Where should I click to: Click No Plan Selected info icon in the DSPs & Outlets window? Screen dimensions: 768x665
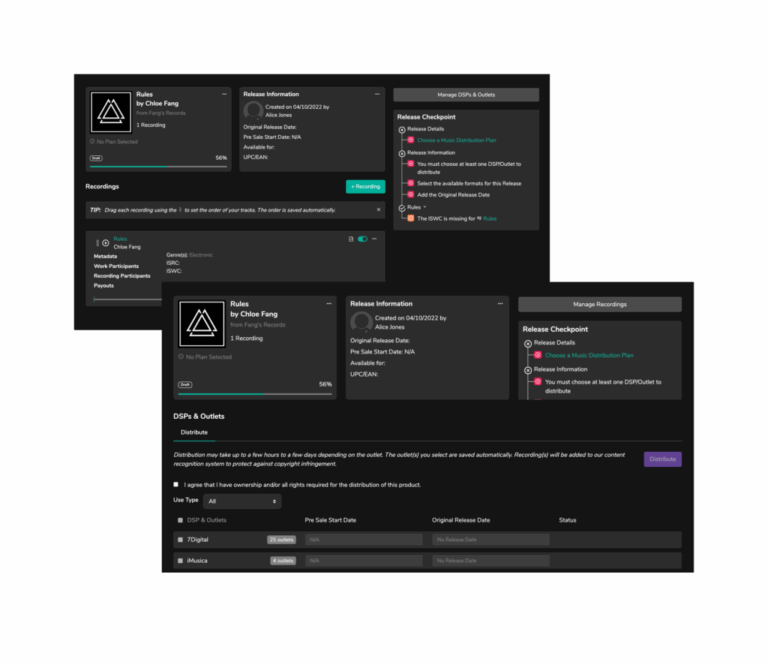pyautogui.click(x=181, y=356)
